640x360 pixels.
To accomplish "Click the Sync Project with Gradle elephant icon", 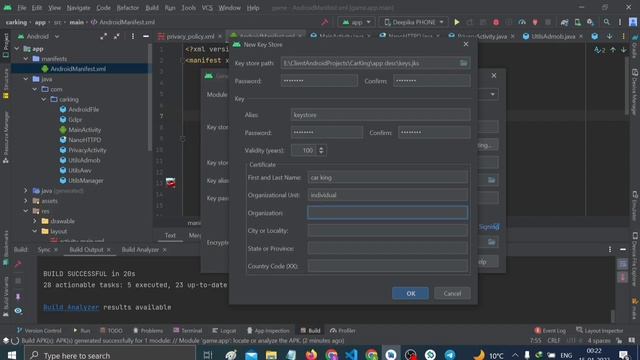I will [x=564, y=22].
